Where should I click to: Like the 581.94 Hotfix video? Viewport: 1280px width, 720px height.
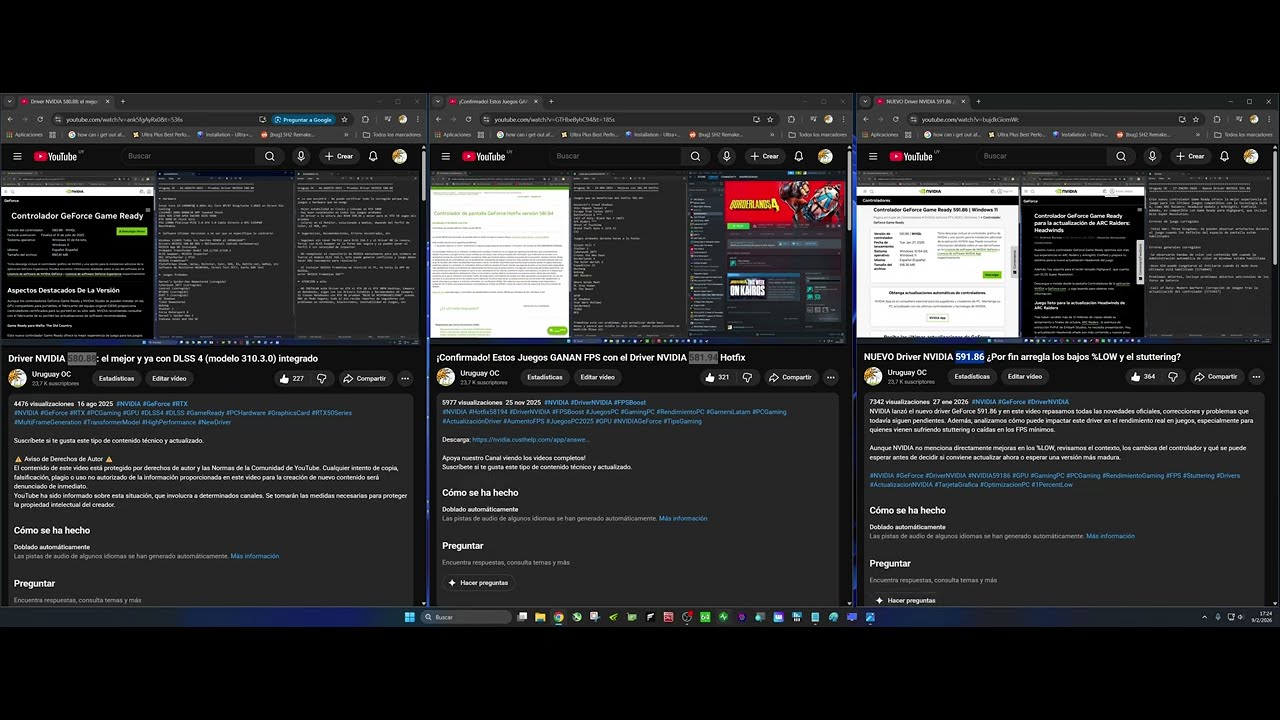point(717,377)
